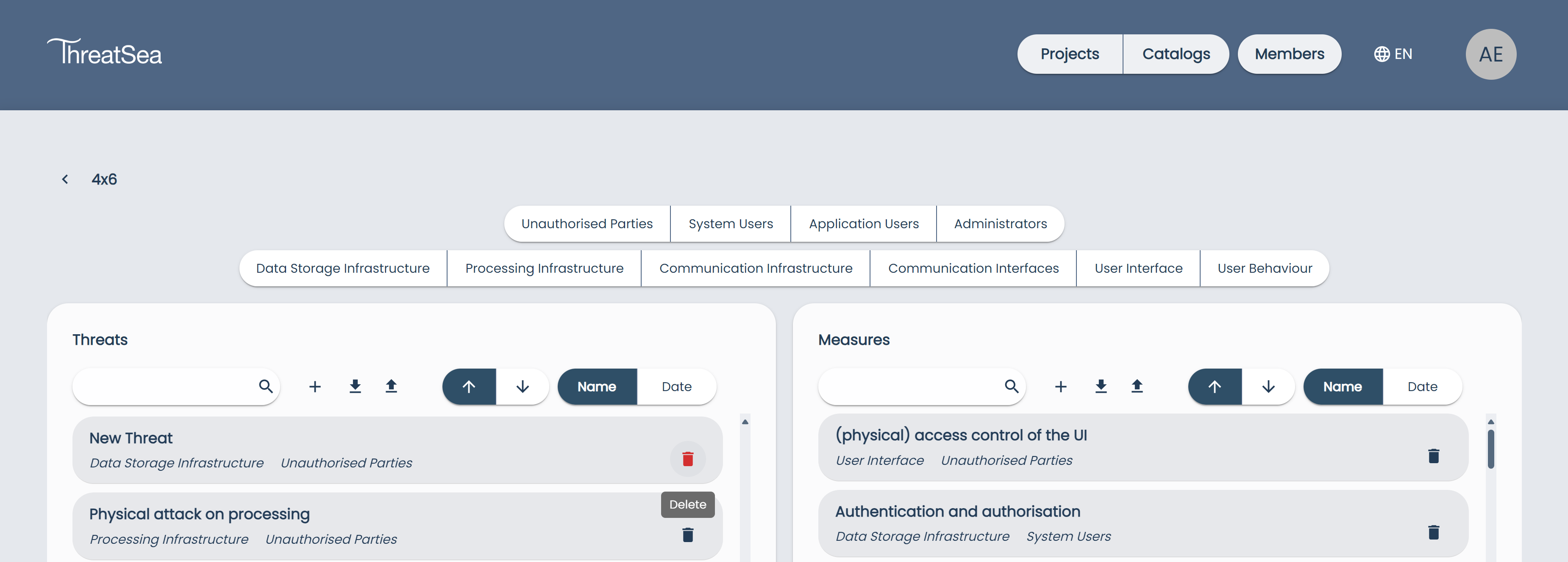Click the search icon in the Measures panel
The image size is (1568, 562).
pyautogui.click(x=1012, y=386)
